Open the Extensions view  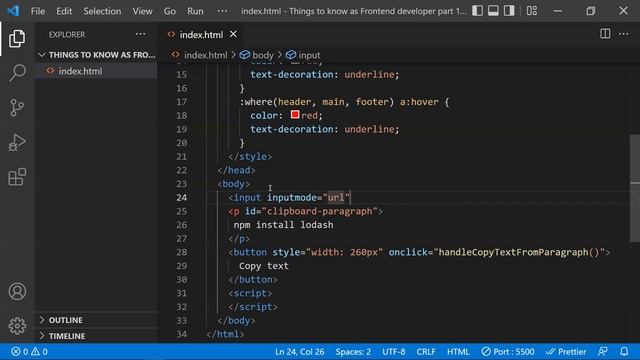[17, 177]
